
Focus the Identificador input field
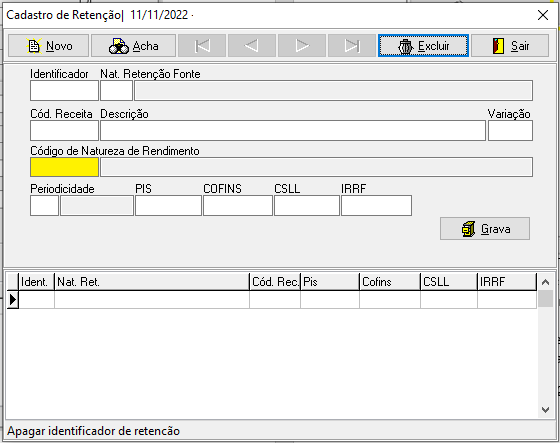[x=64, y=91]
